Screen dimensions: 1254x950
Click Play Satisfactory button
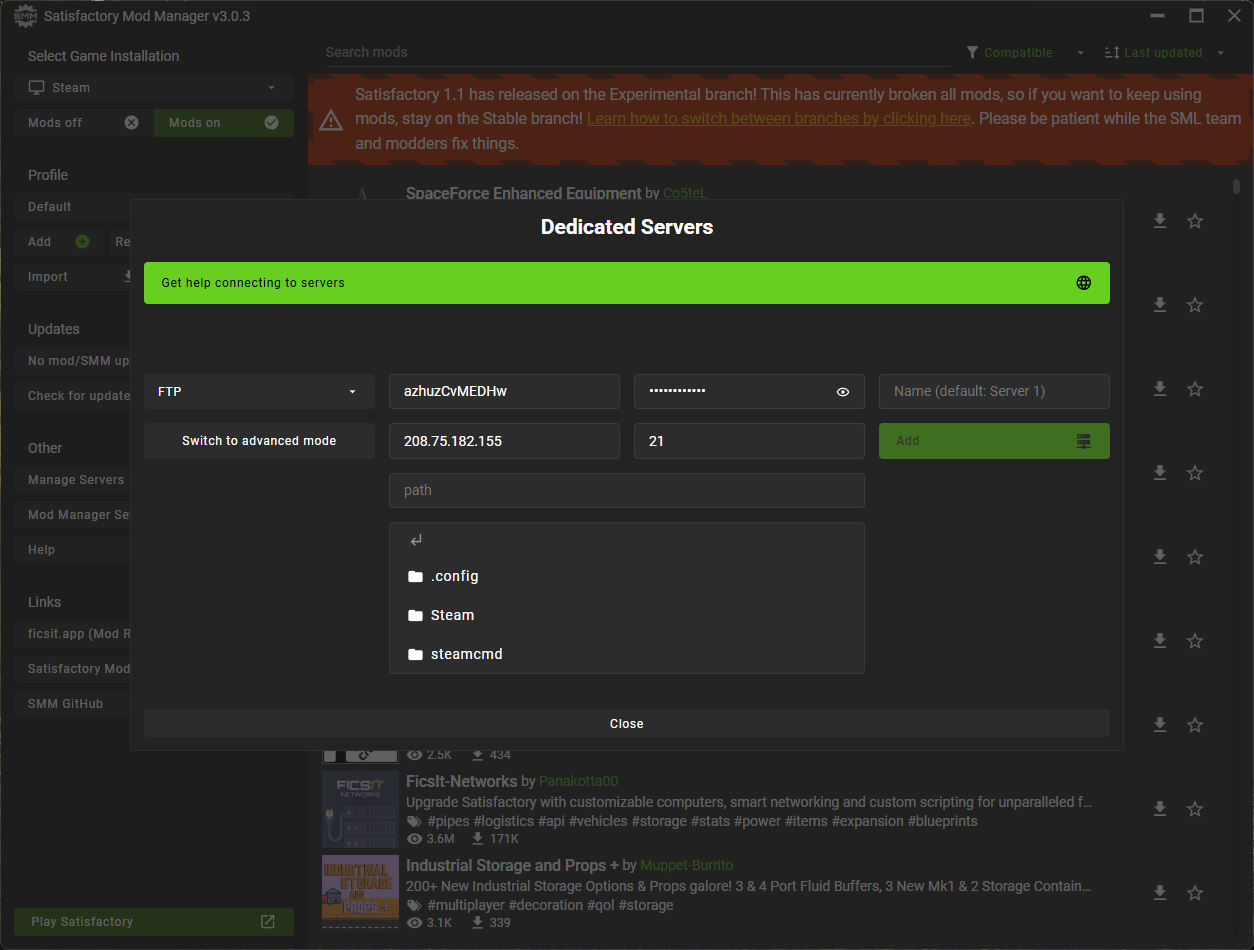(x=154, y=922)
